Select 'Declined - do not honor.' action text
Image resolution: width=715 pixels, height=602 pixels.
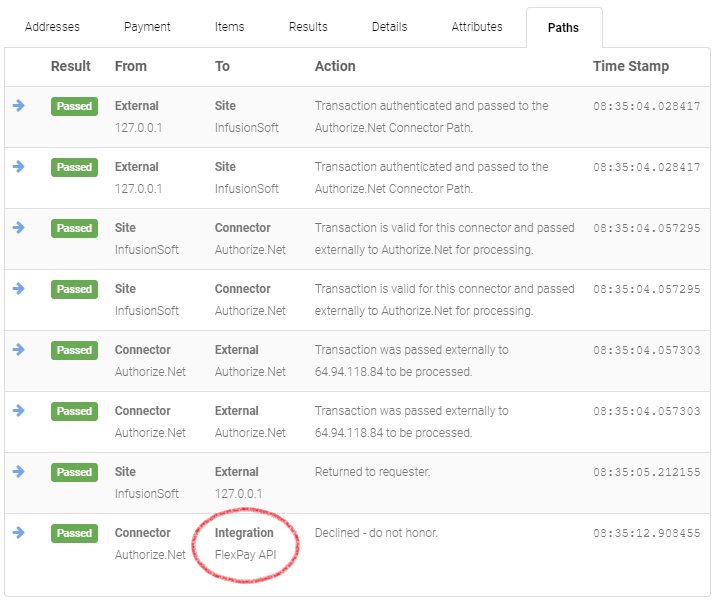coord(376,533)
